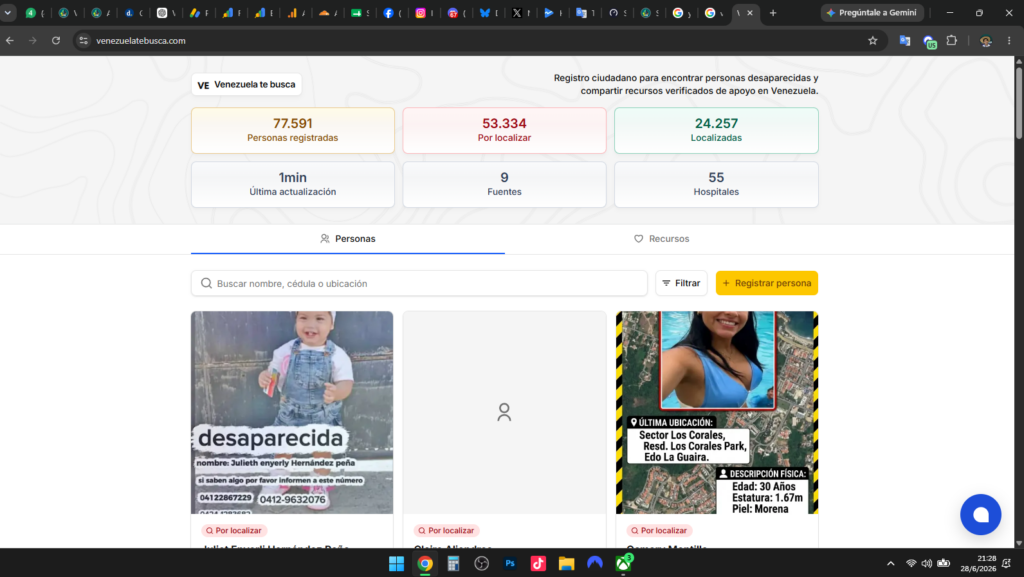Bookmark this page with the star icon
Viewport: 1024px width, 577px height.
872,40
